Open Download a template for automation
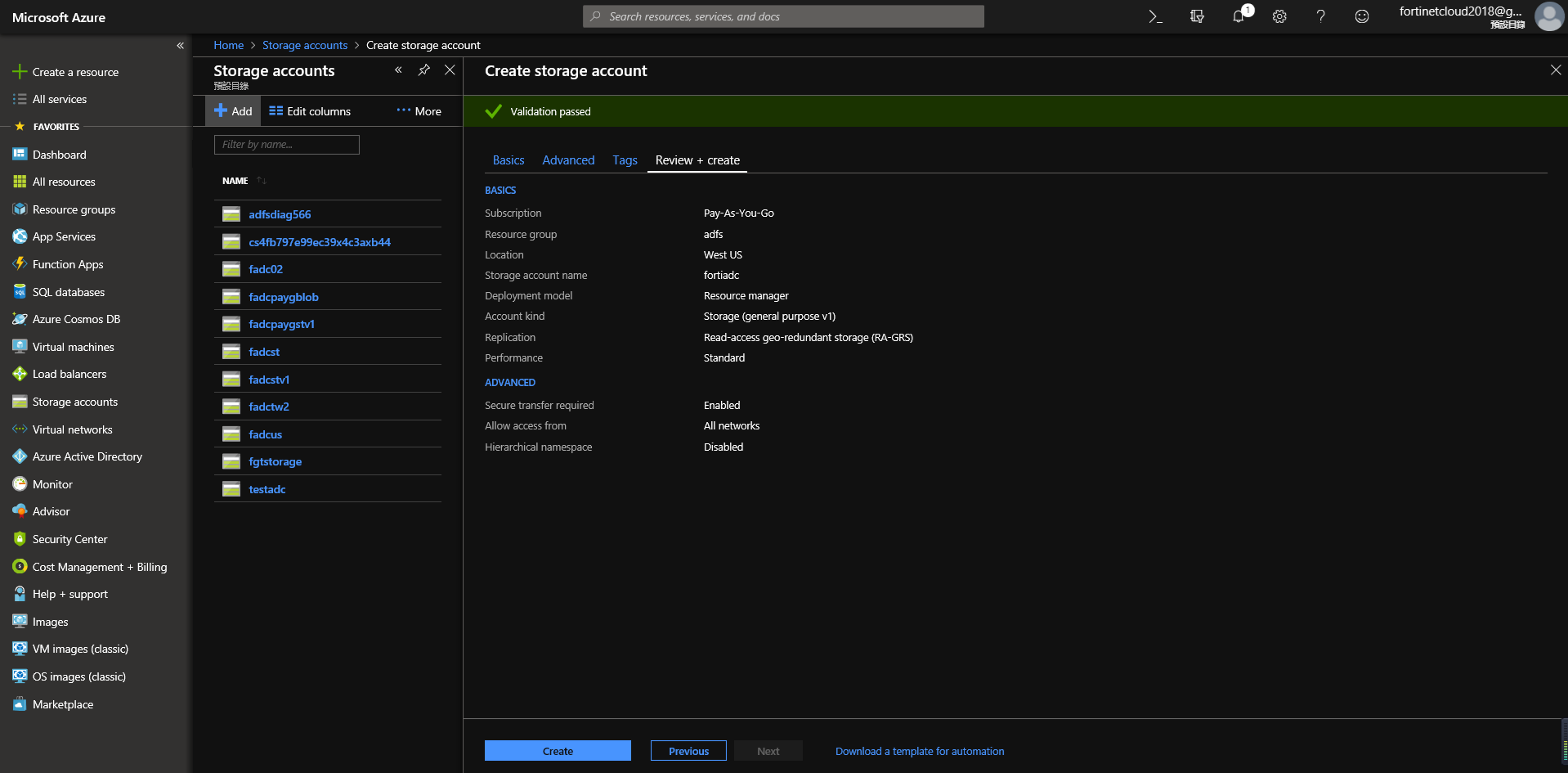This screenshot has width=1568, height=773. coord(919,750)
